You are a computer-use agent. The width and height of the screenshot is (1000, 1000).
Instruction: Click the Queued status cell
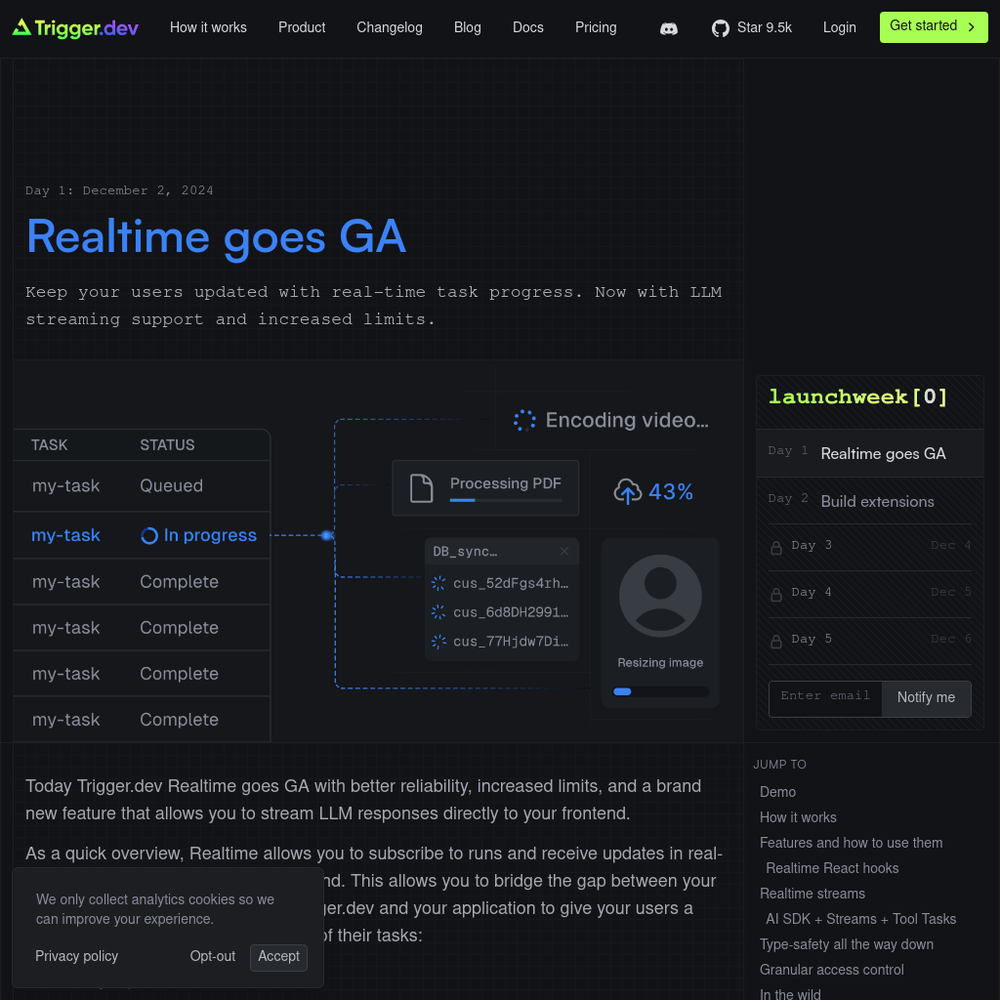point(172,486)
